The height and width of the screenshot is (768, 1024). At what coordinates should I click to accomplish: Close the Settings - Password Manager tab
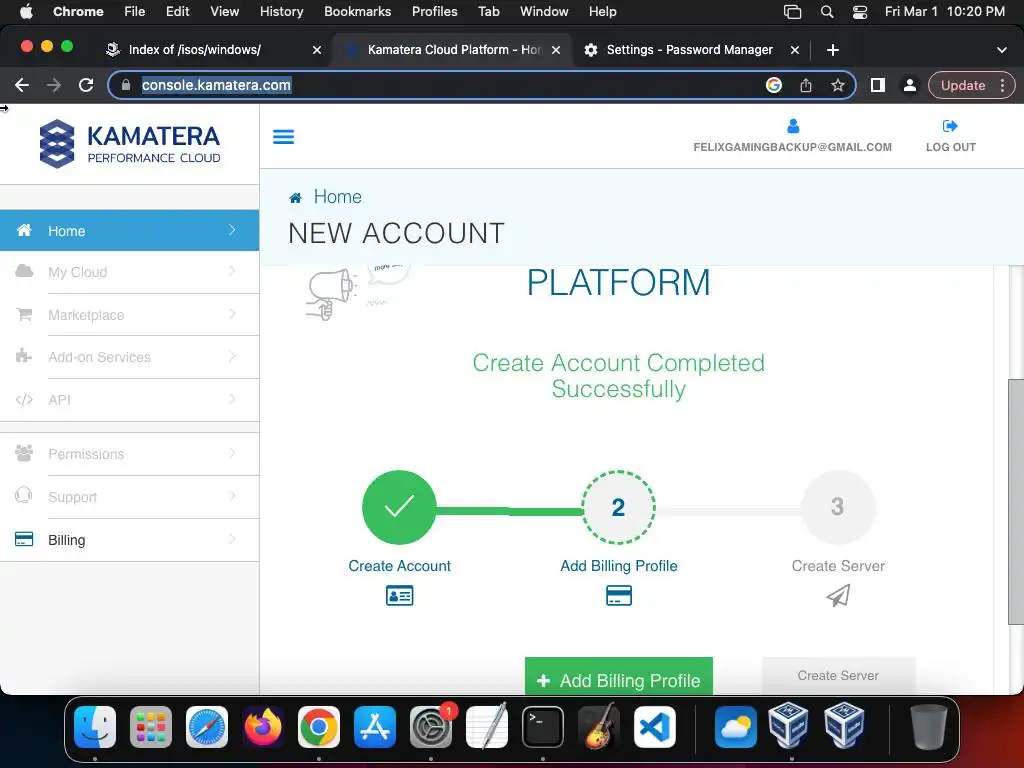[x=795, y=50]
